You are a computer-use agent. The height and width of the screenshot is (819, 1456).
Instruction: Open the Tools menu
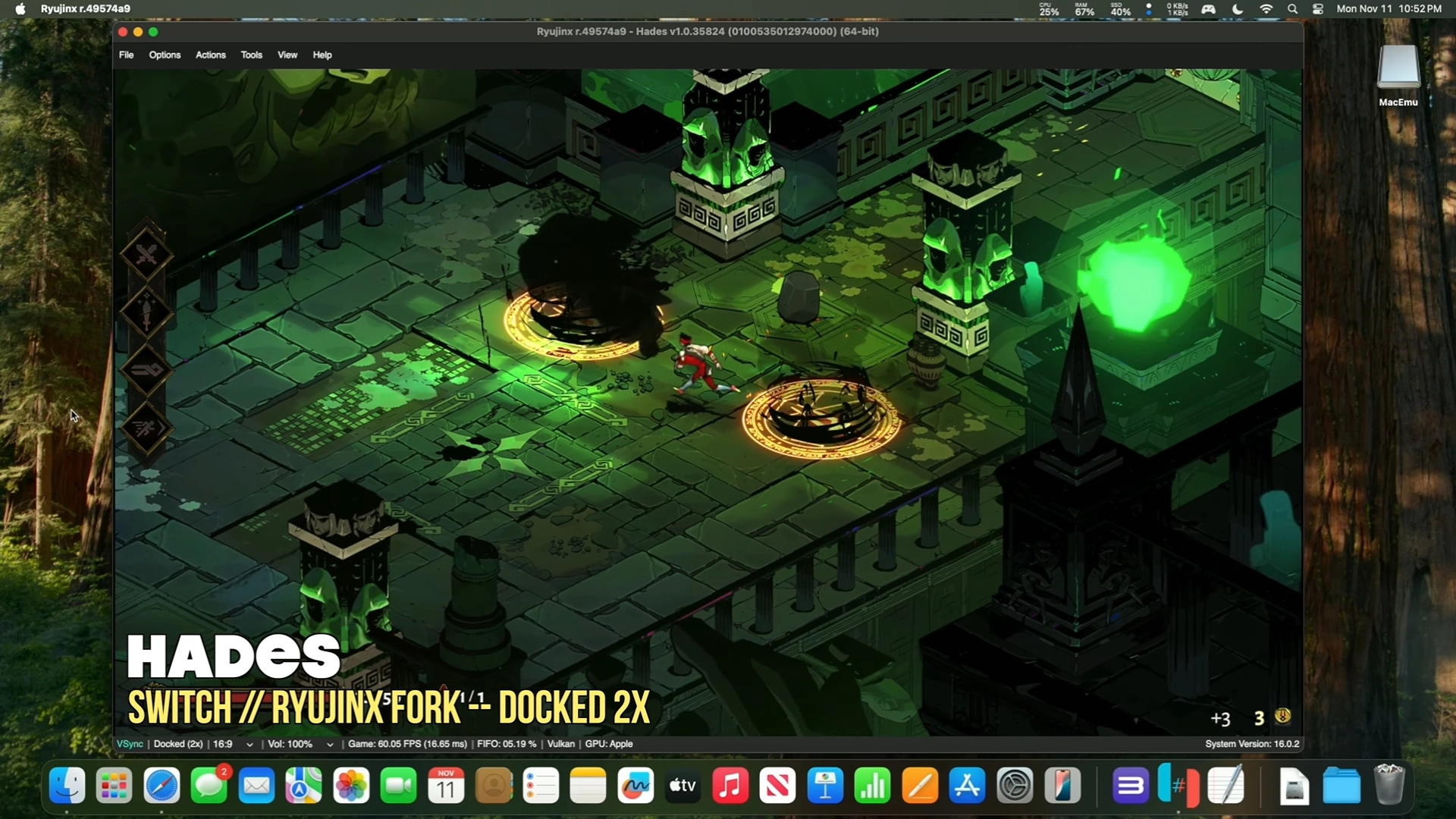click(251, 55)
